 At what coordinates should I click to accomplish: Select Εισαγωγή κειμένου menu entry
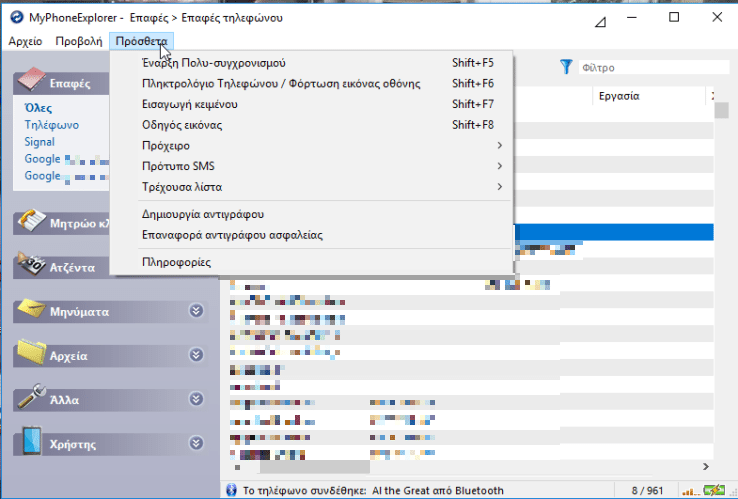click(x=312, y=104)
